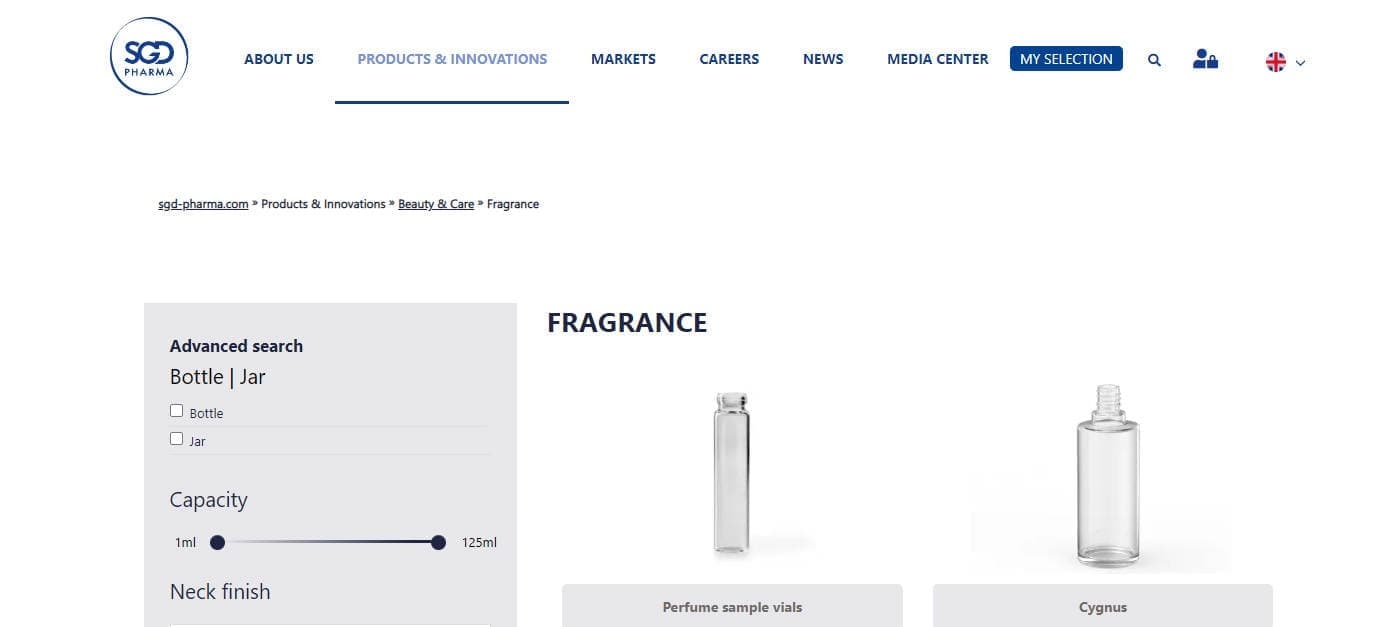1400x627 pixels.
Task: Follow the Beauty & Care breadcrumb link
Action: 436,204
